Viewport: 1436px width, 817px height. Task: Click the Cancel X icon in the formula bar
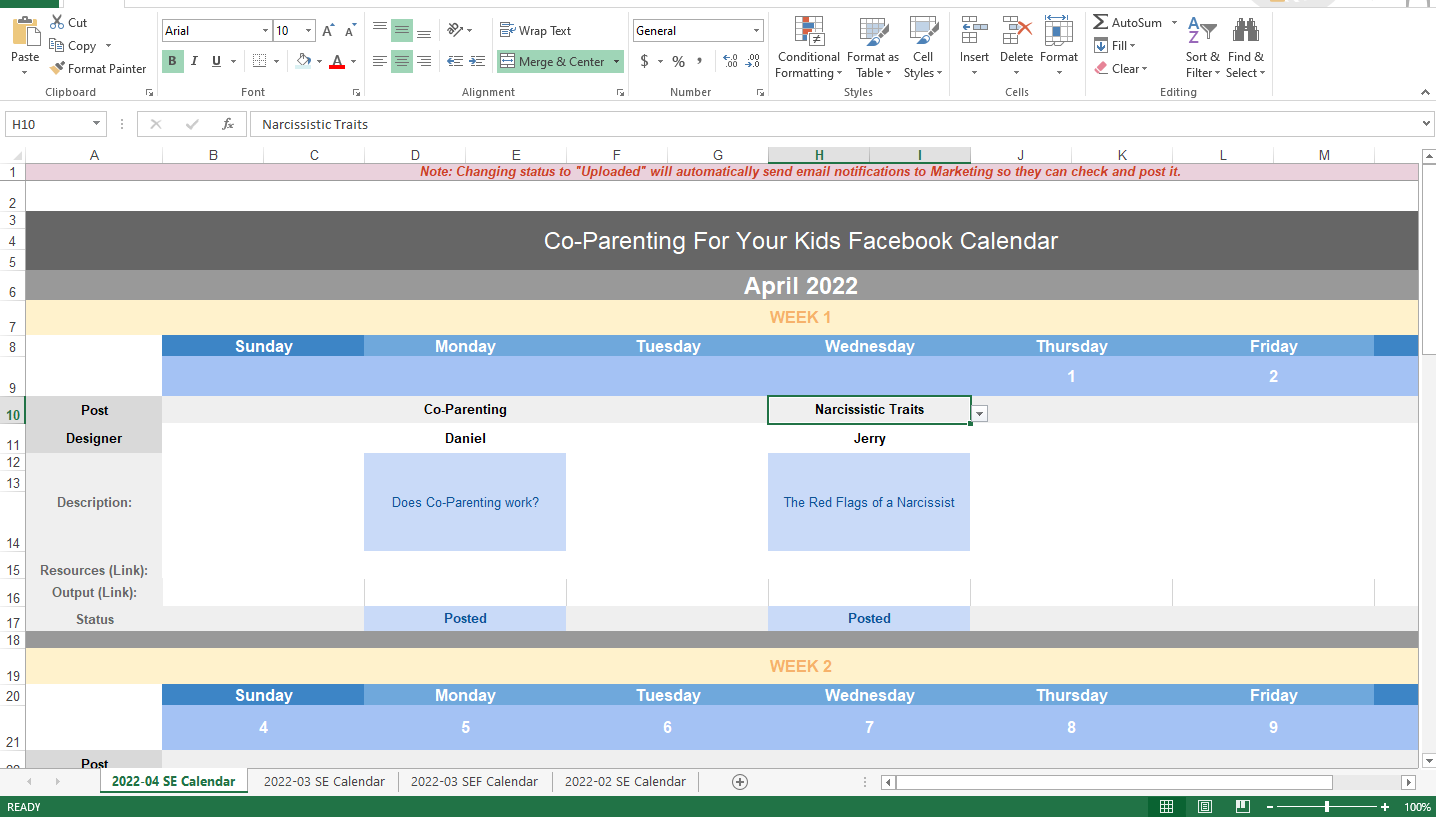point(155,124)
